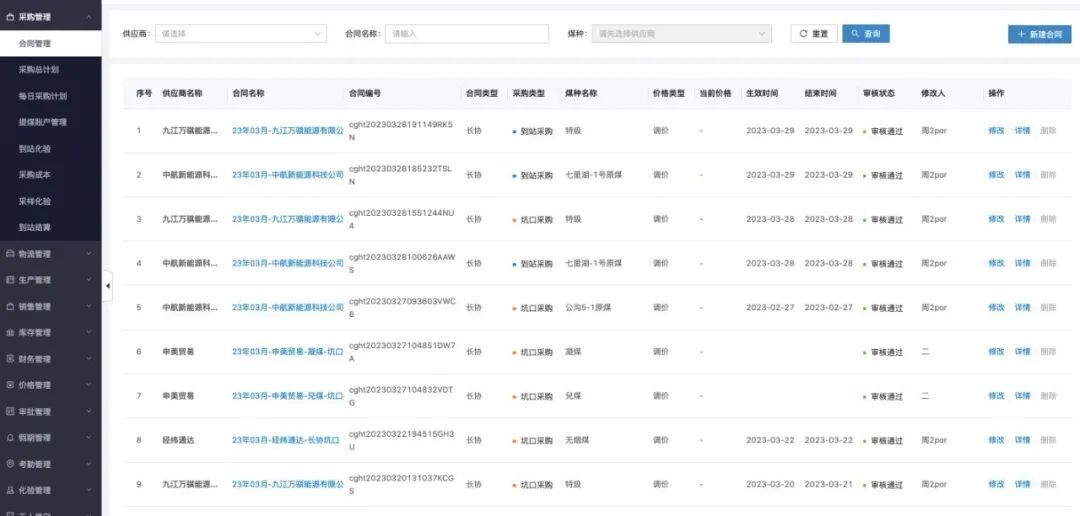Click 详情 in row 2
Screen dimensions: 1080x516
tap(1022, 175)
